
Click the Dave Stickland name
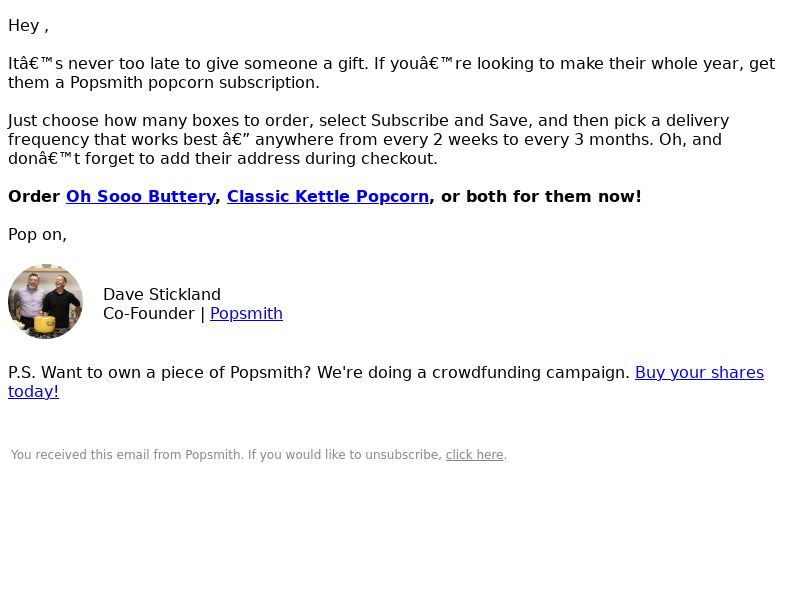pyautogui.click(x=162, y=294)
